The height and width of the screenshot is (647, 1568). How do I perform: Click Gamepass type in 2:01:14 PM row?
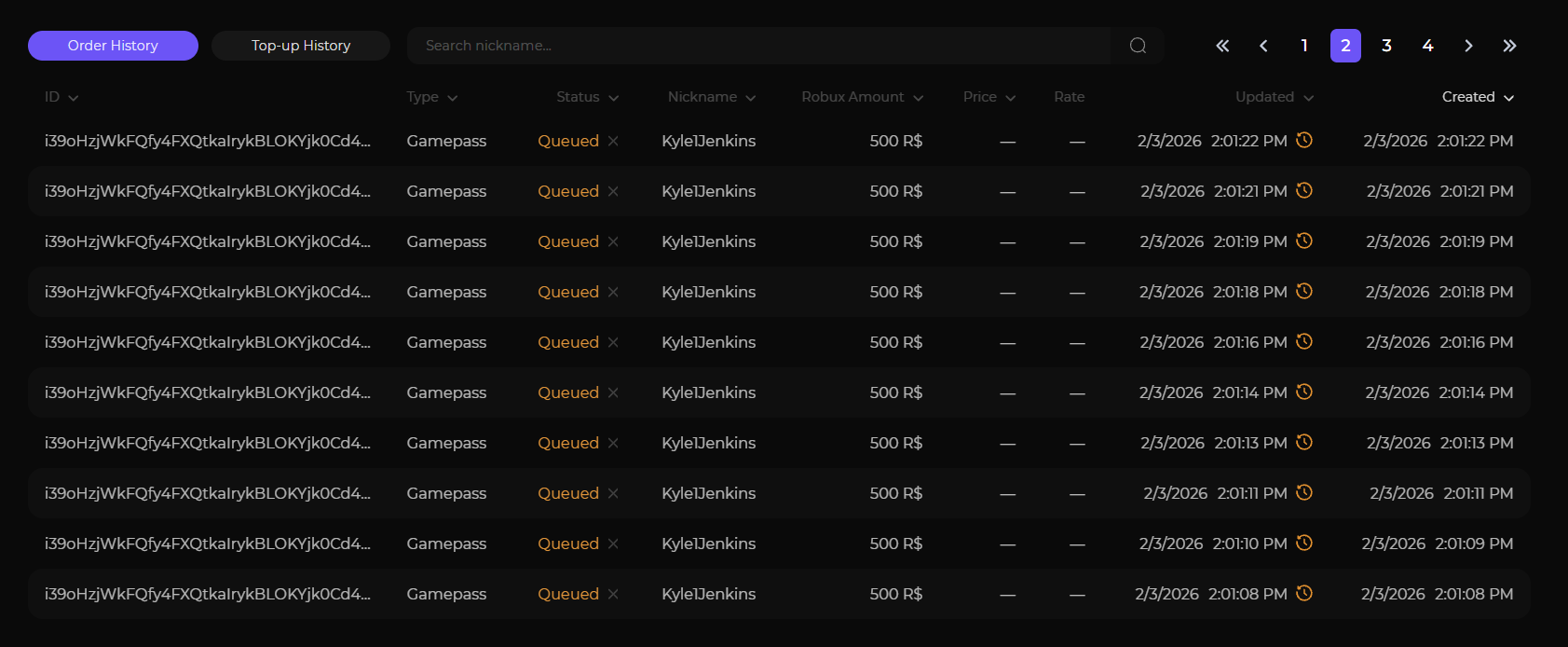446,392
